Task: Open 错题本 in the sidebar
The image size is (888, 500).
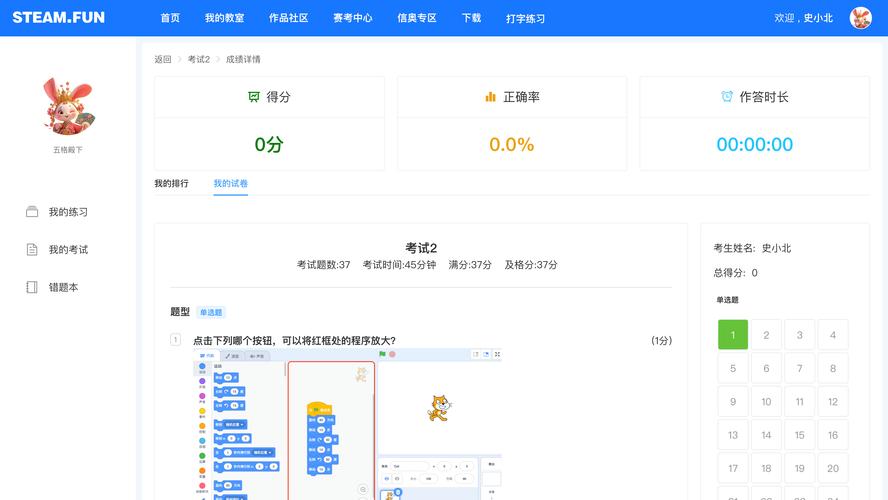Action: pyautogui.click(x=63, y=287)
